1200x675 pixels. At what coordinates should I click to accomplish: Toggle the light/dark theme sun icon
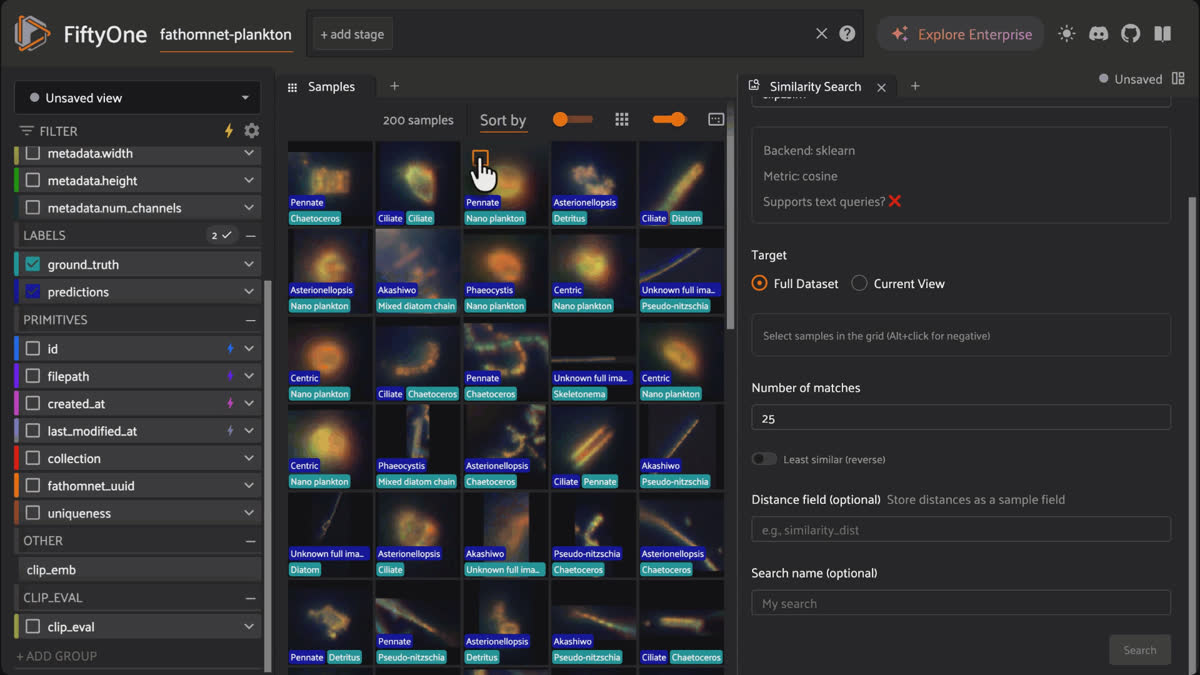1067,34
